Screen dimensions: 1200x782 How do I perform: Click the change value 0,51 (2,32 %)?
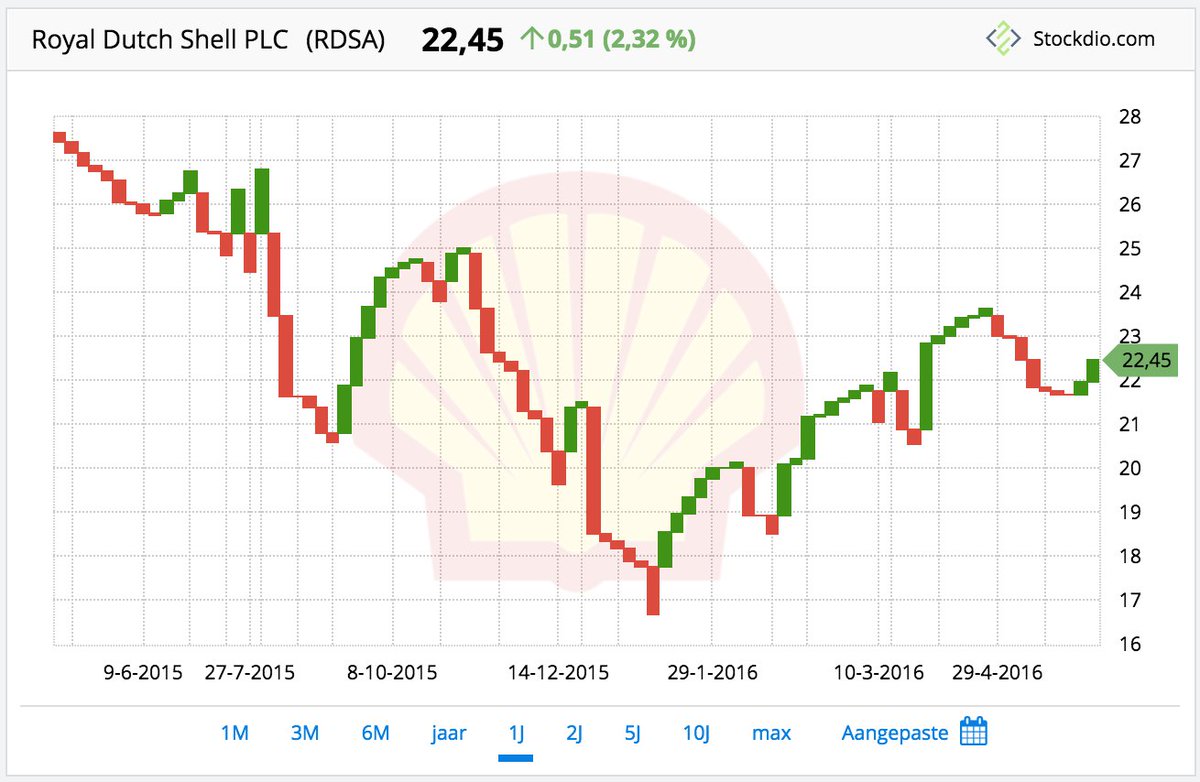(620, 40)
